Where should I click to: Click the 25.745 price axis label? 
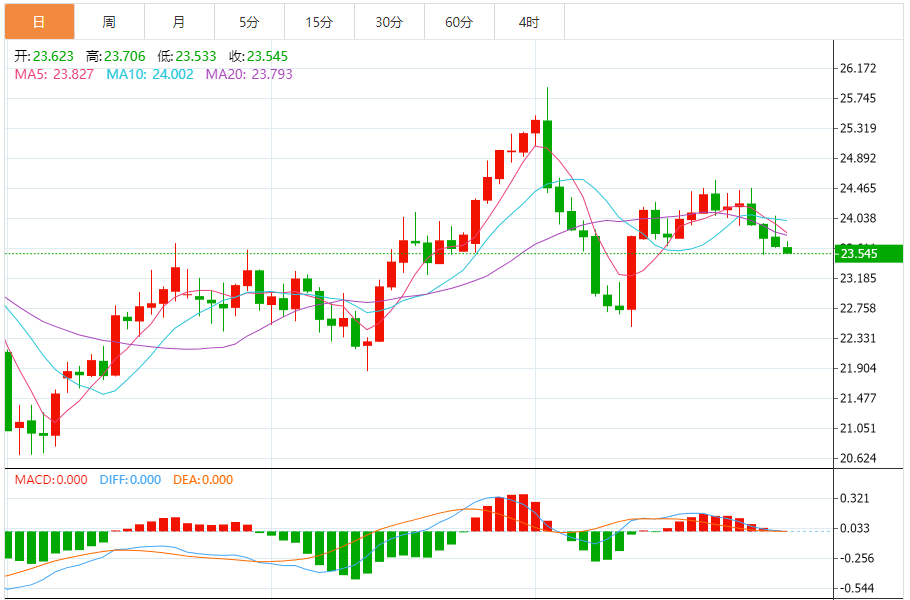click(858, 98)
